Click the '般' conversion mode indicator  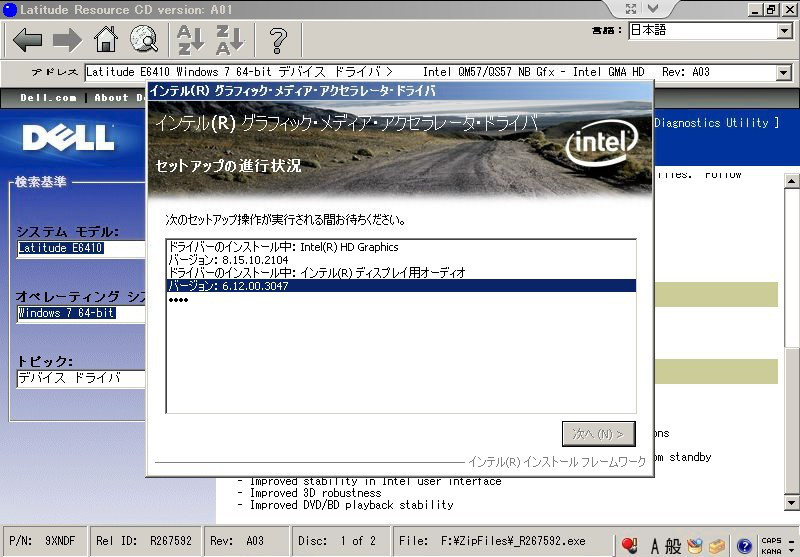click(x=673, y=546)
